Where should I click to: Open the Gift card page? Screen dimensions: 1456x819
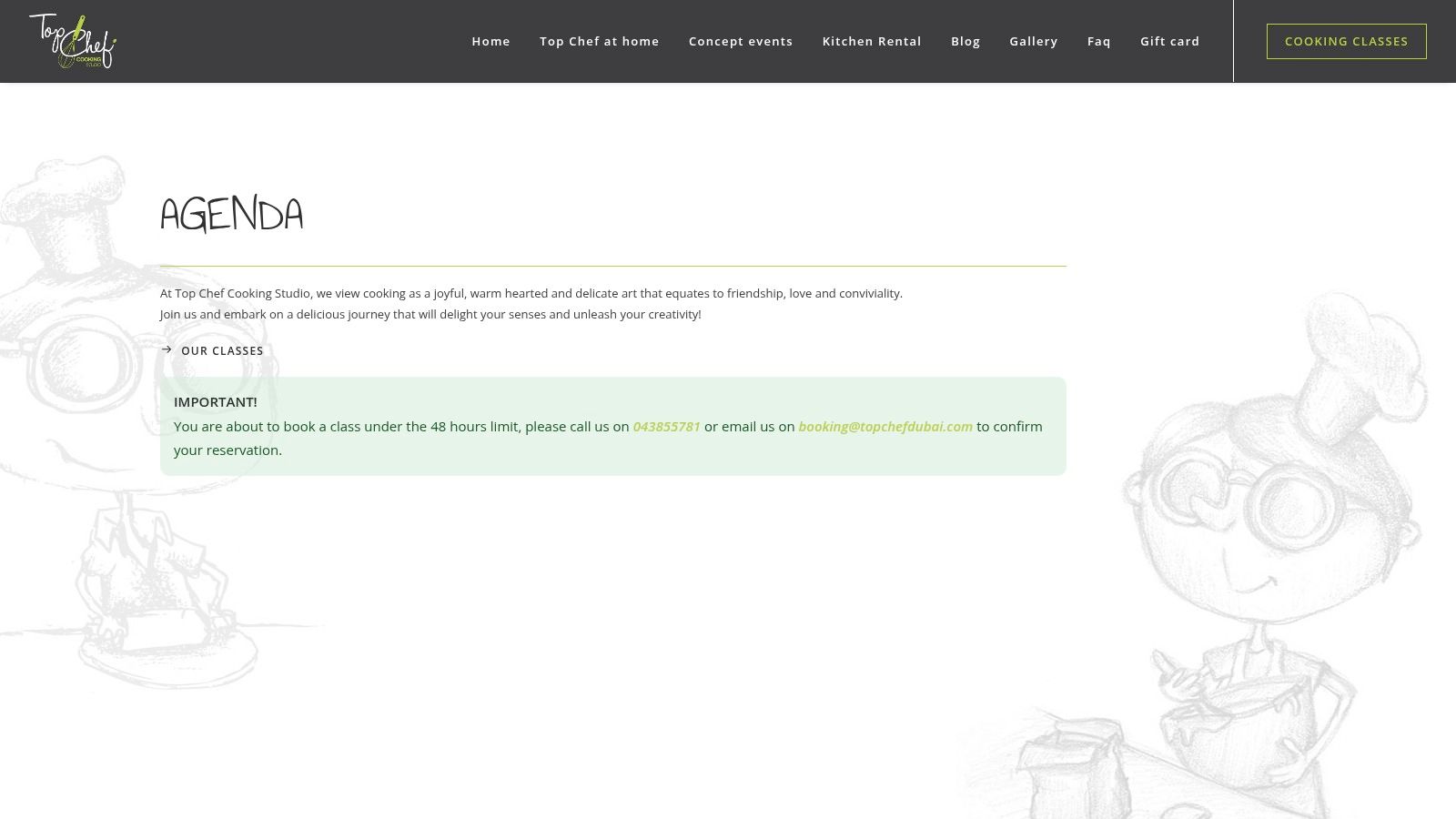point(1169,41)
